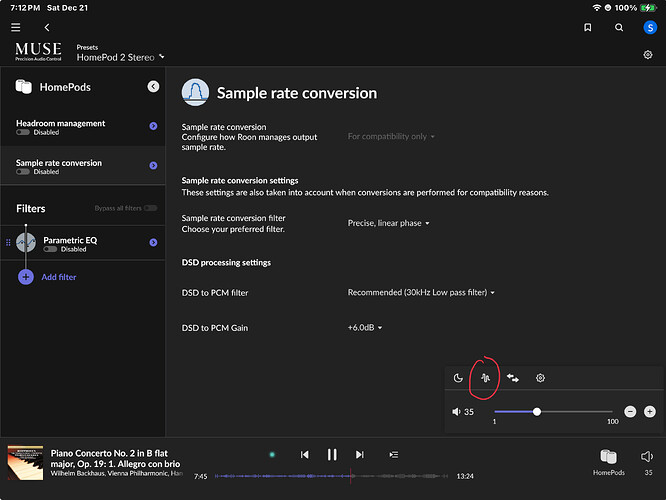
Task: Adjust the volume slider handle
Action: coord(537,412)
